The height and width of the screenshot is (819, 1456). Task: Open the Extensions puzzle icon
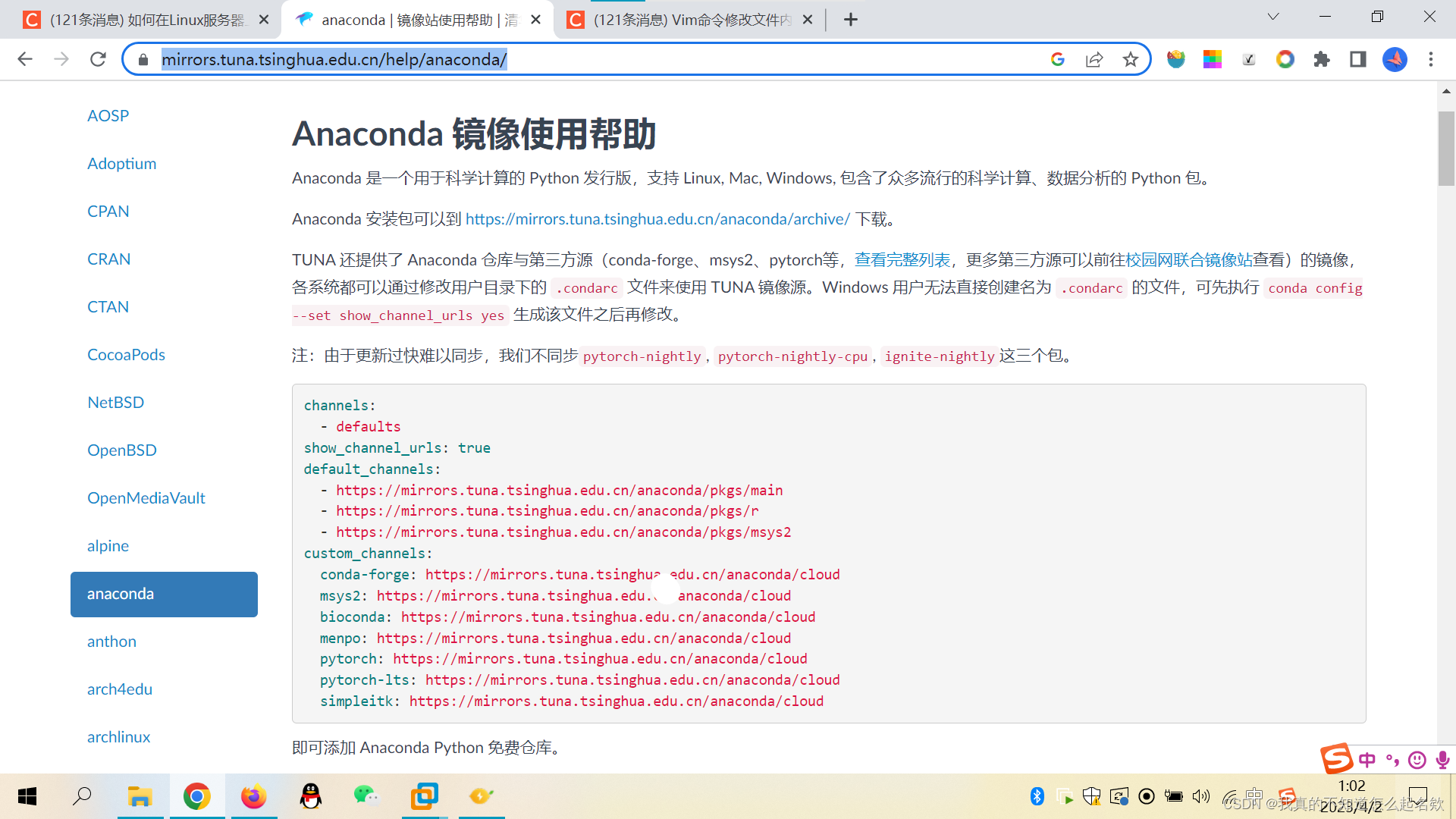pos(1322,59)
